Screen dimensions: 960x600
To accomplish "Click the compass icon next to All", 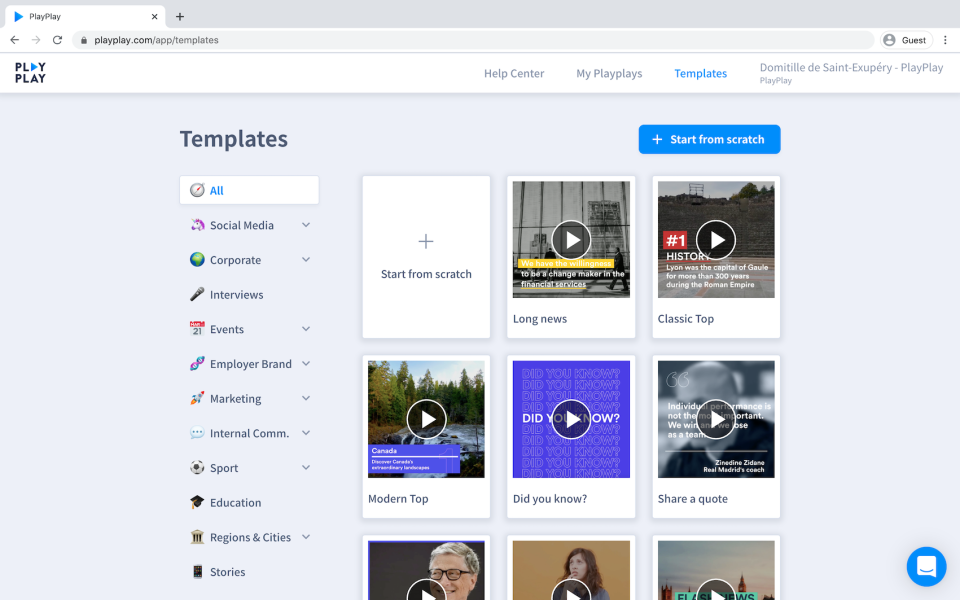I will (x=197, y=190).
